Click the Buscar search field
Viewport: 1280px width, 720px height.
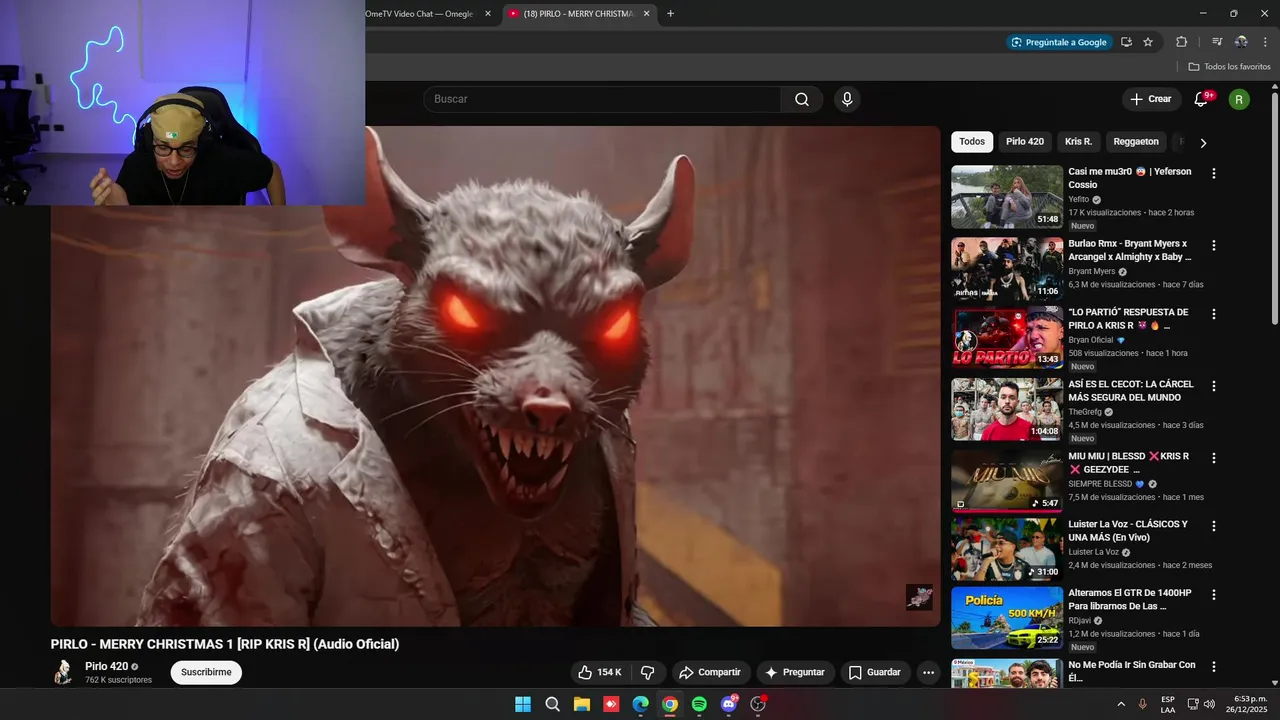602,99
